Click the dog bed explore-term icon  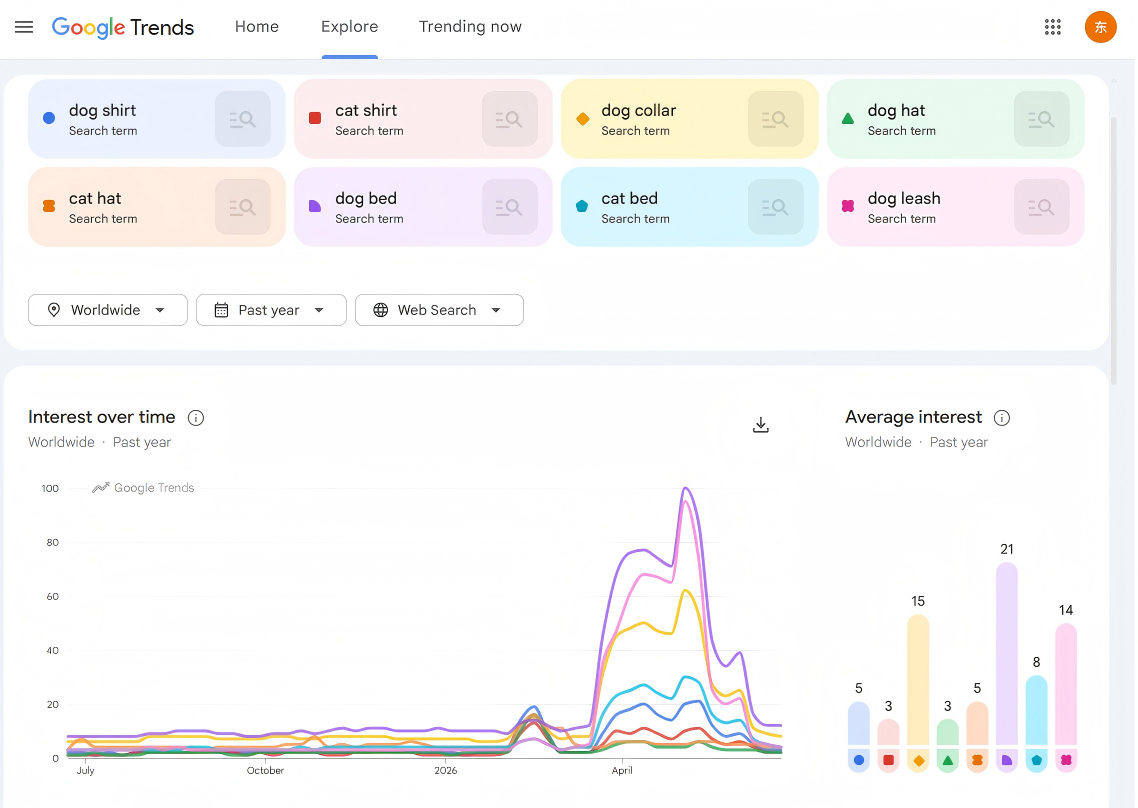coord(509,207)
